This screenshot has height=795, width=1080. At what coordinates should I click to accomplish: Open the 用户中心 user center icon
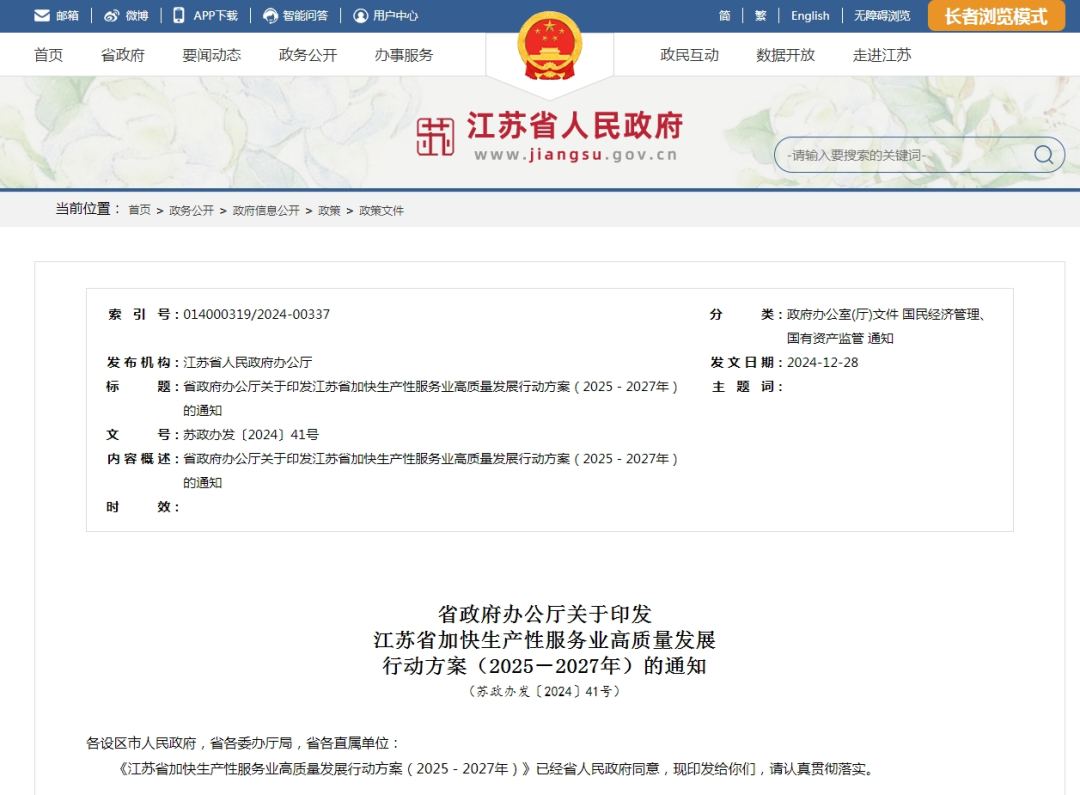pos(362,15)
